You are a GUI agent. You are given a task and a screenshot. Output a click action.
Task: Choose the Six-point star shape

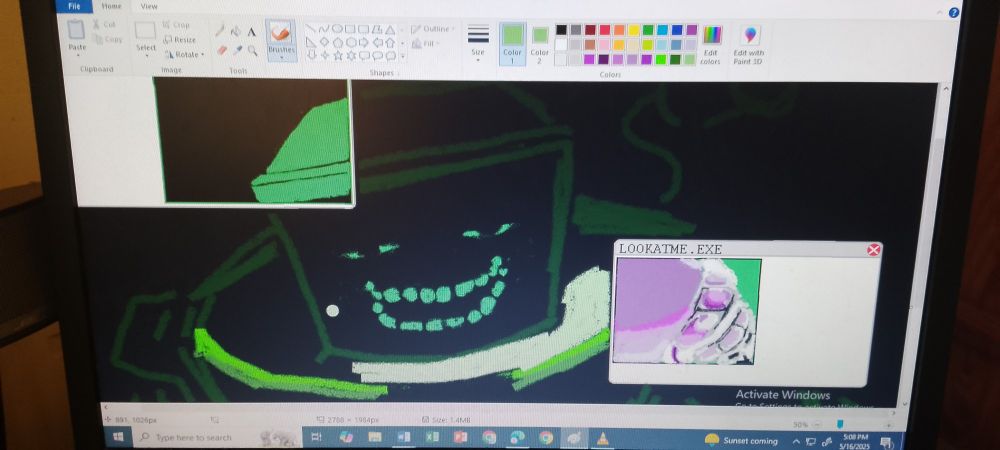point(351,55)
